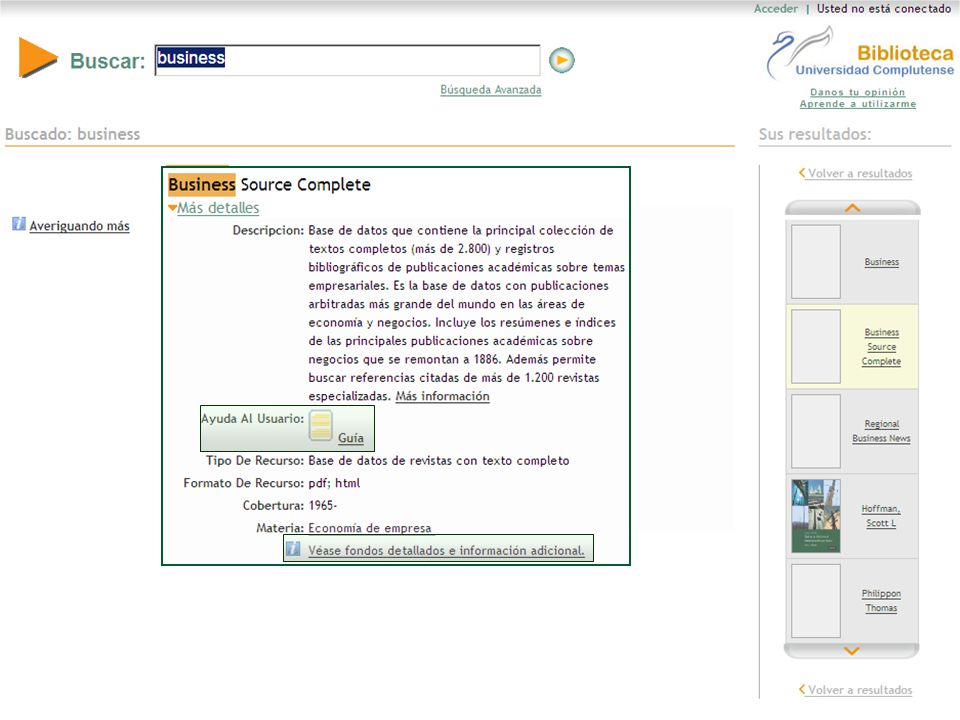Click bottom Volver a resultados link
Image resolution: width=960 pixels, height=720 pixels.
pos(855,690)
